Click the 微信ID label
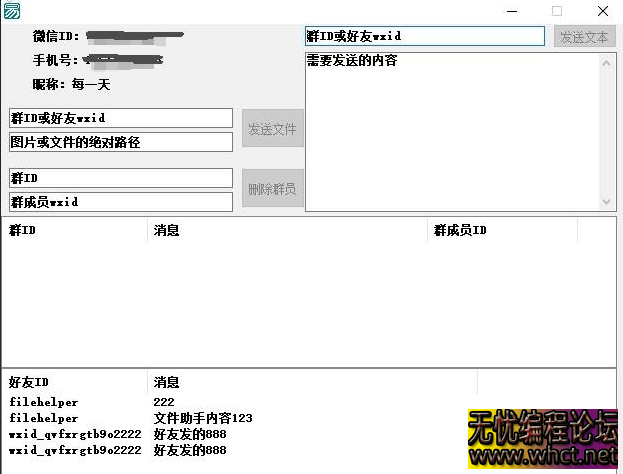The image size is (623, 474). click(x=56, y=36)
